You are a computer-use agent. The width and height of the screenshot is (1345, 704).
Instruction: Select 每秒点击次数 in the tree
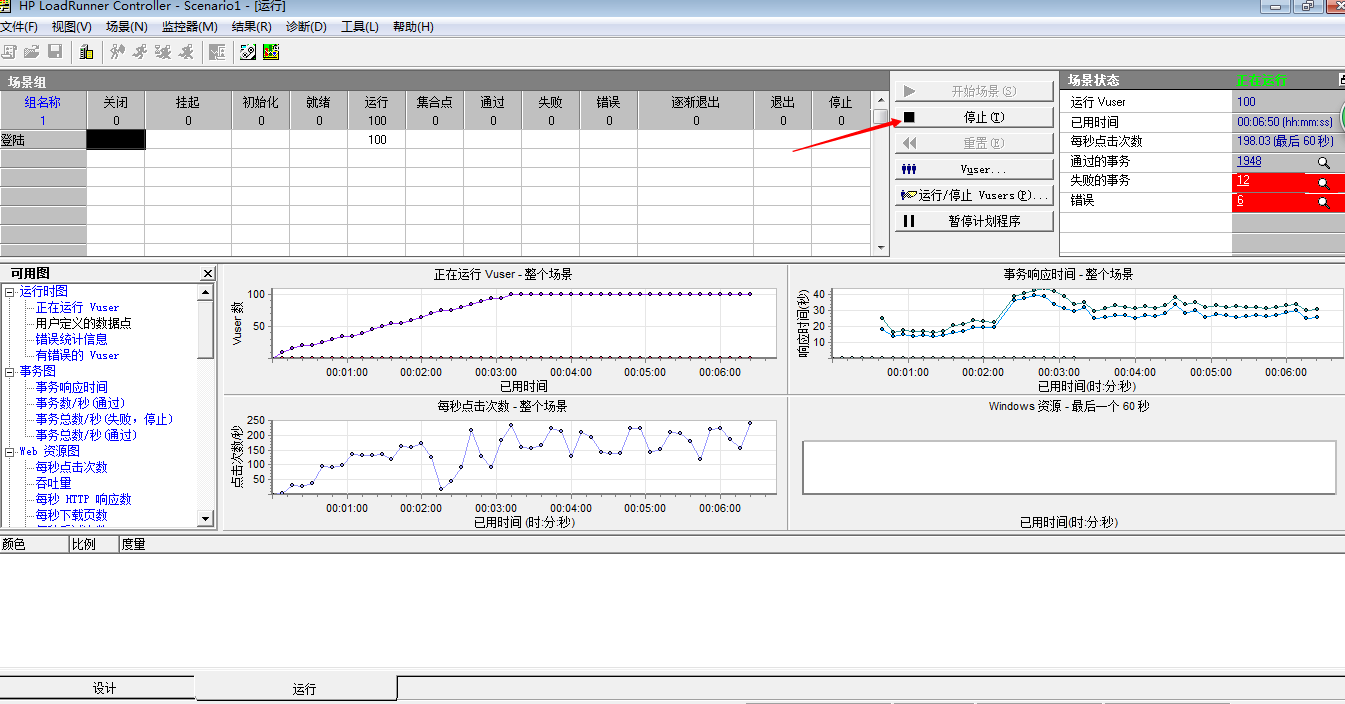click(x=71, y=467)
